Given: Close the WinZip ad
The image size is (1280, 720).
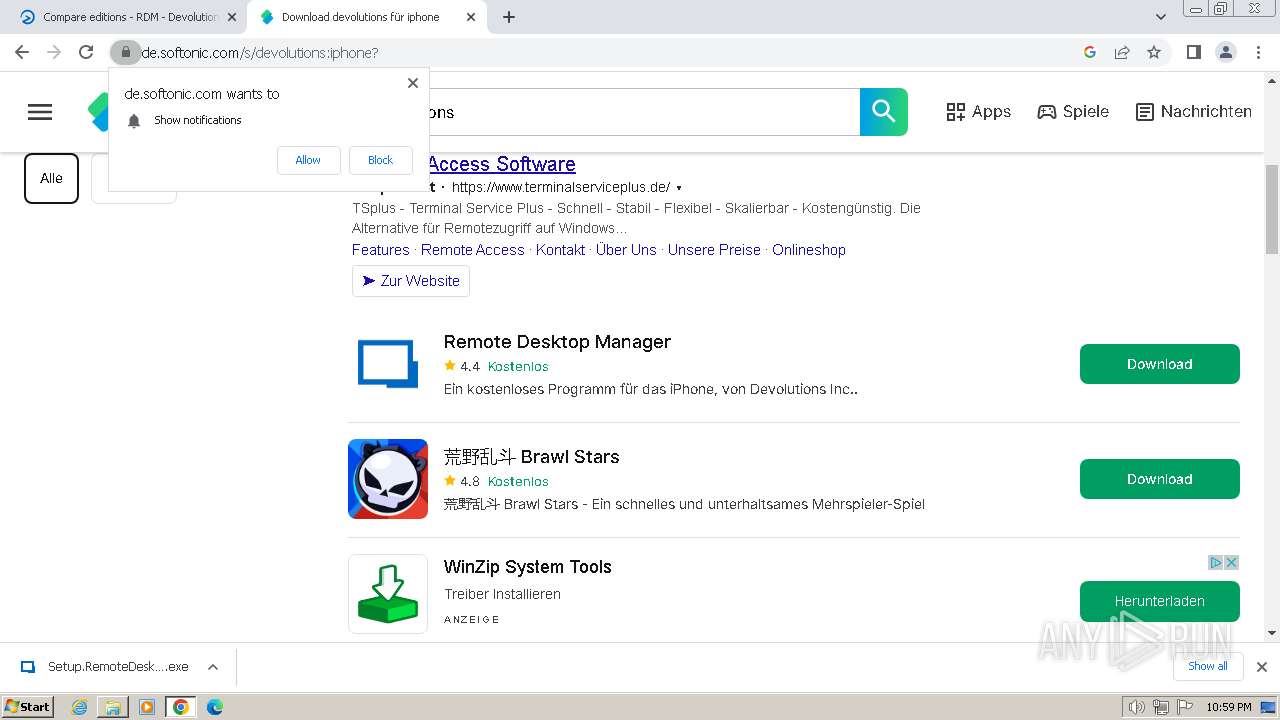Looking at the screenshot, I should click(1232, 563).
